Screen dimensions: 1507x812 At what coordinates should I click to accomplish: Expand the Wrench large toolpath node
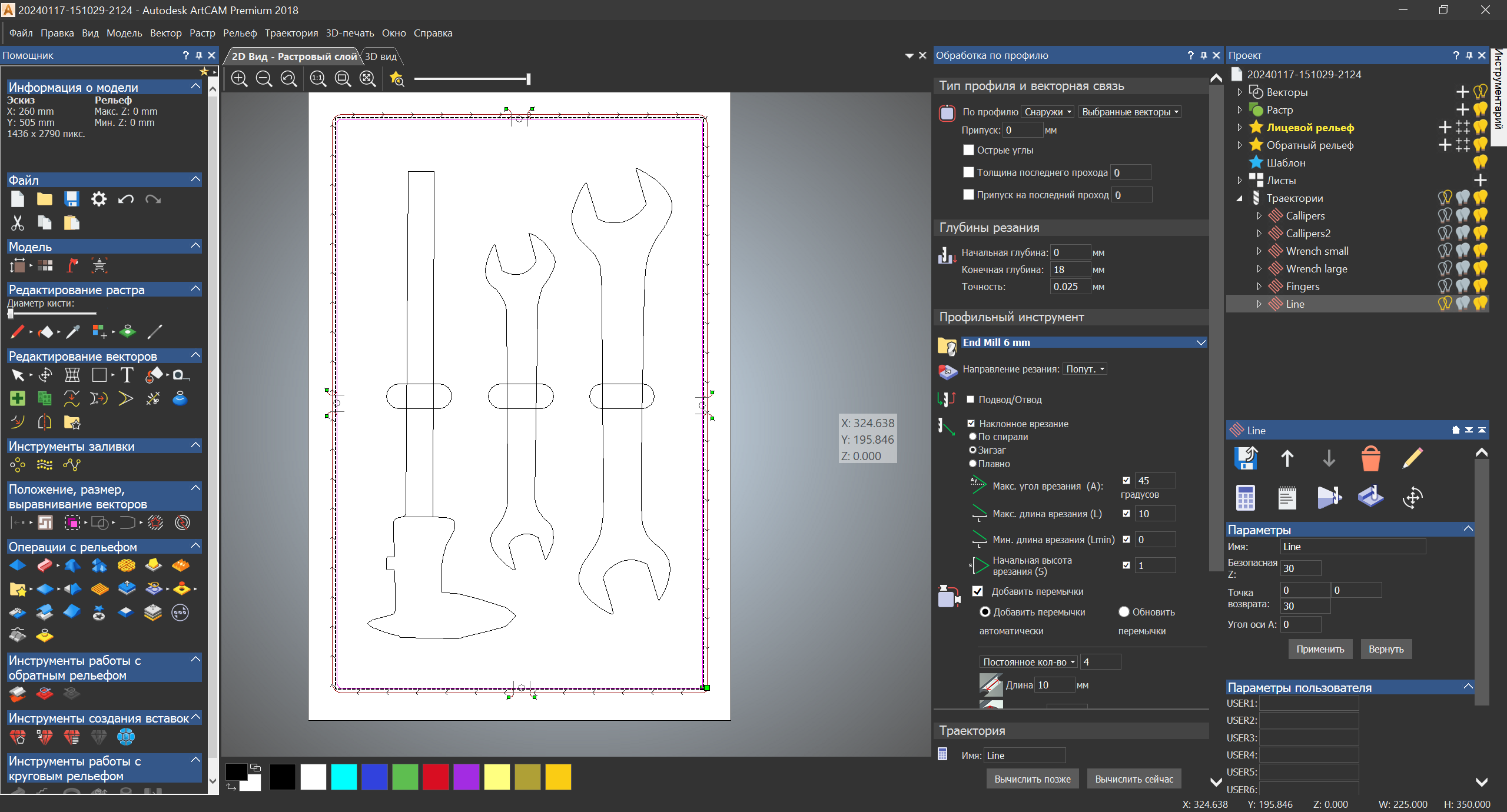pos(1259,269)
